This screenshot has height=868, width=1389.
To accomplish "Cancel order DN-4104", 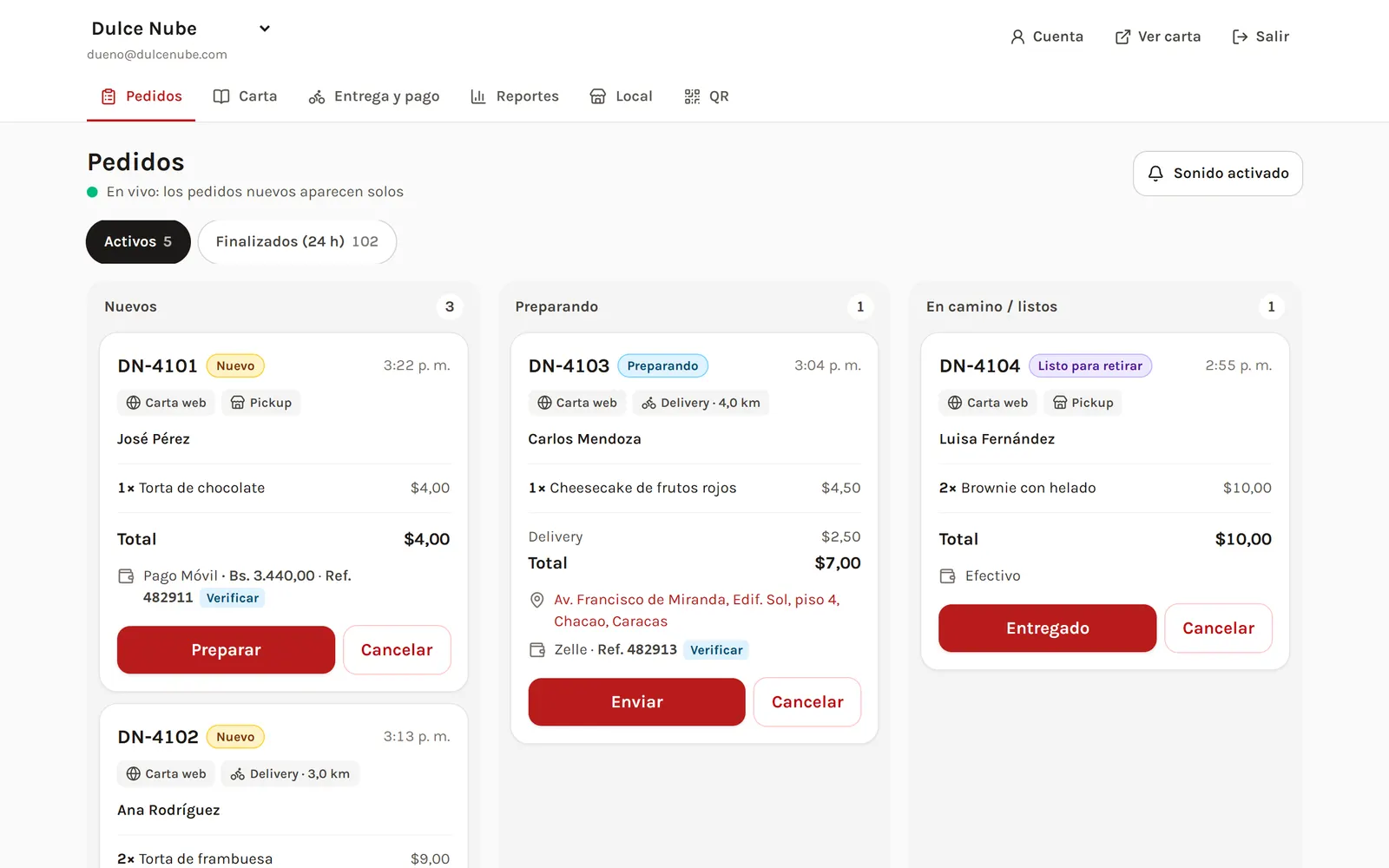I will [x=1218, y=628].
